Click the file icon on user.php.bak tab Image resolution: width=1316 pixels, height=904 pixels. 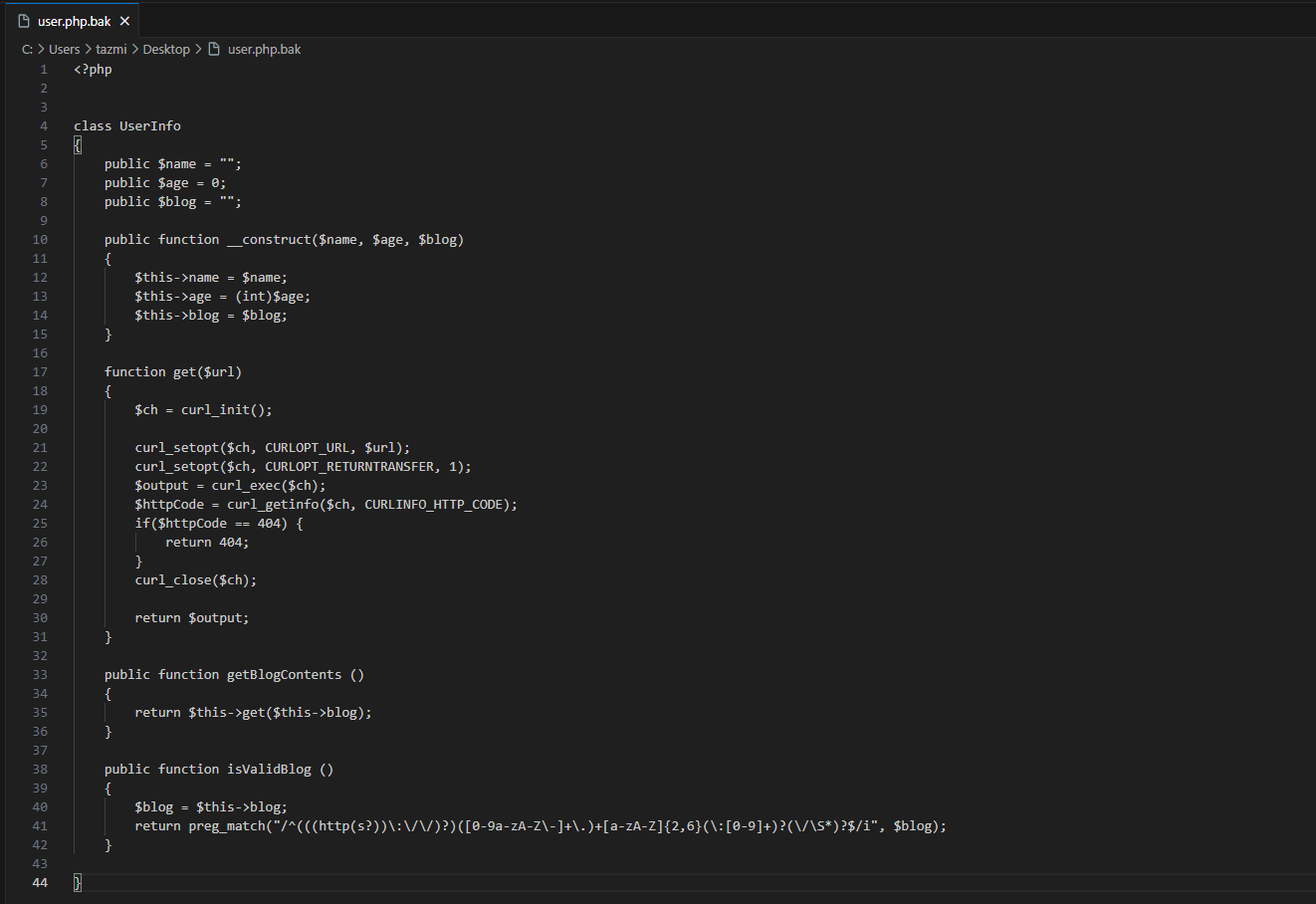click(24, 21)
